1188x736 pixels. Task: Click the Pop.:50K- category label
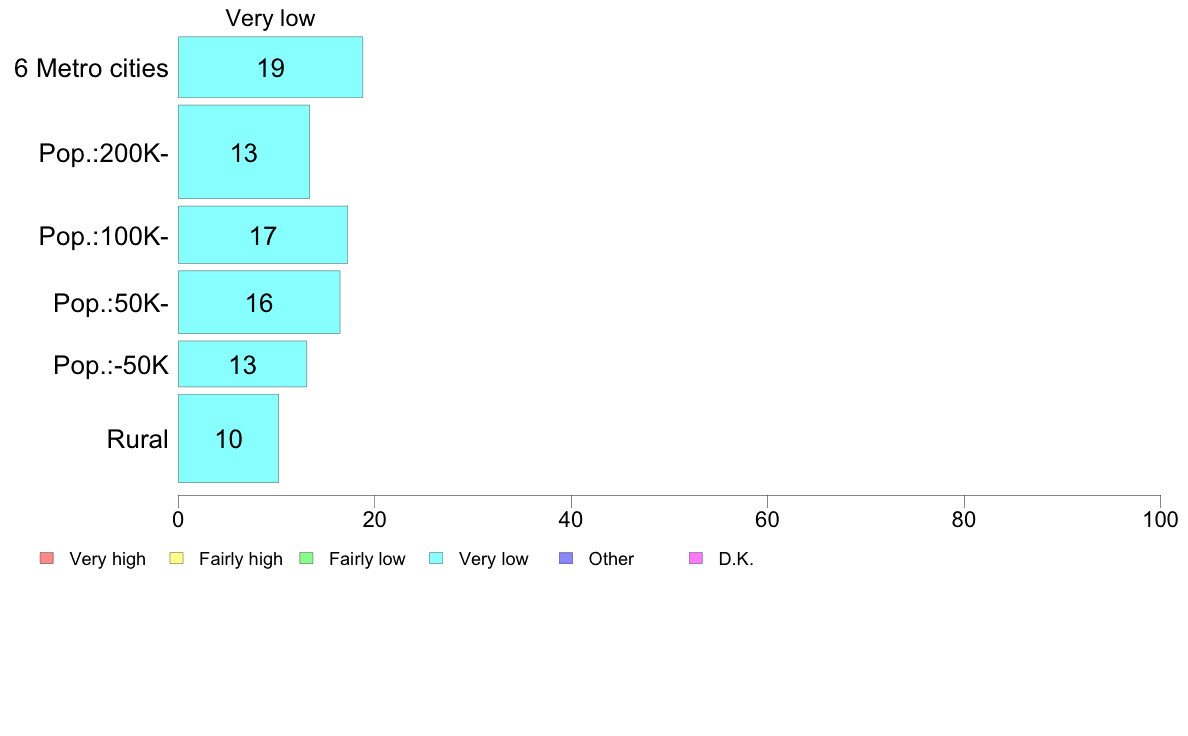[x=111, y=303]
